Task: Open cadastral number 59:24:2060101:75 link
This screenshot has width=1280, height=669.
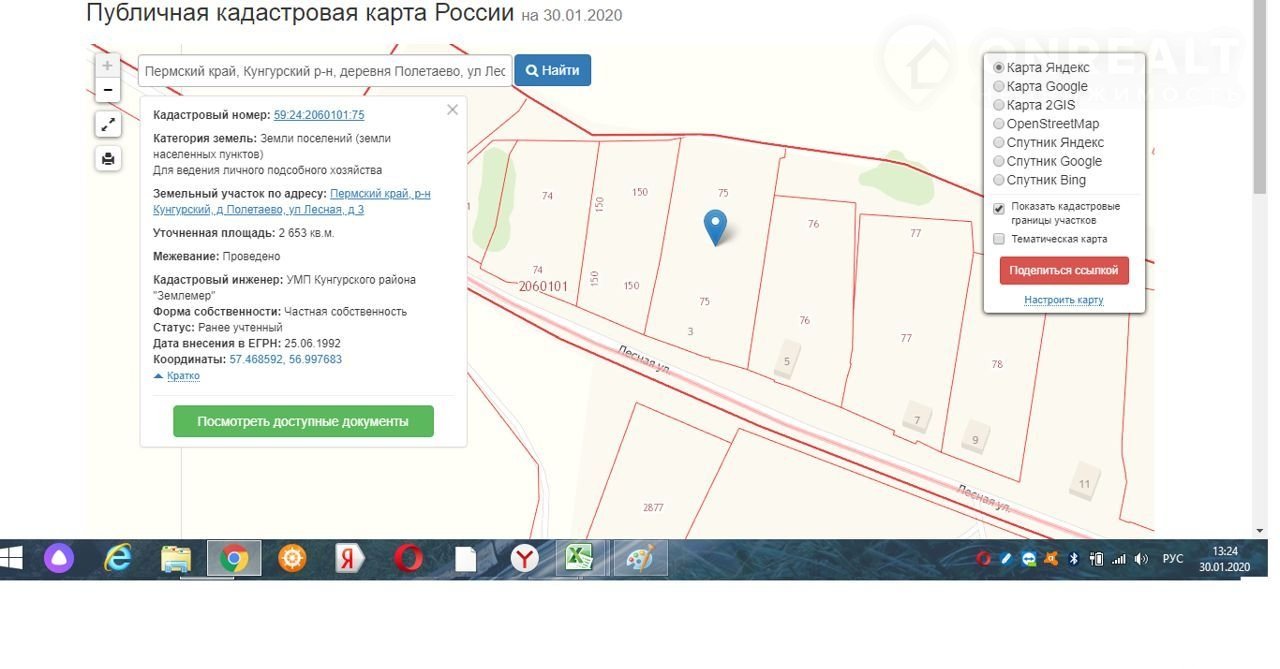Action: 319,115
